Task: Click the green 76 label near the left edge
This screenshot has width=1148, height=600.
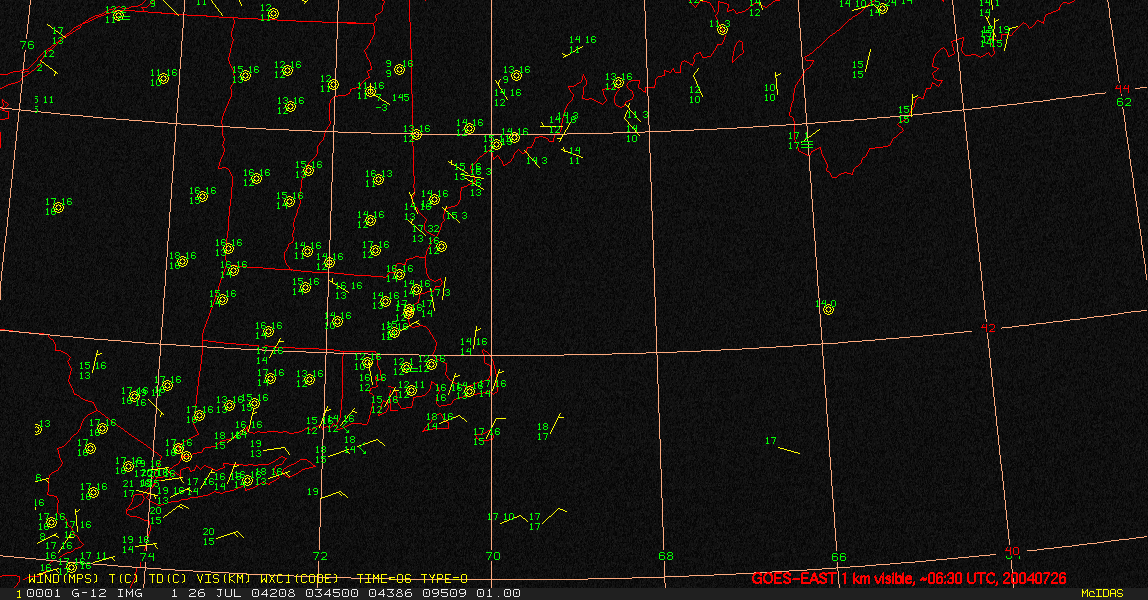Action: [27, 45]
